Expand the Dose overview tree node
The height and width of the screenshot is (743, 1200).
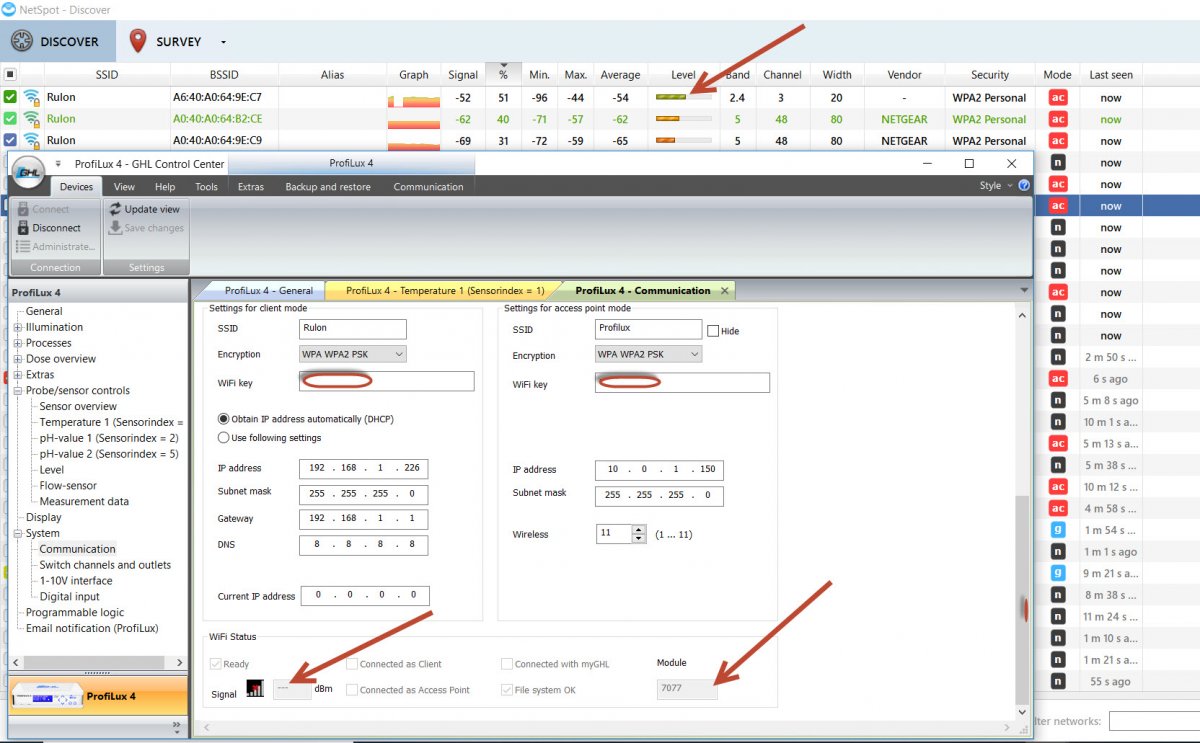18,359
